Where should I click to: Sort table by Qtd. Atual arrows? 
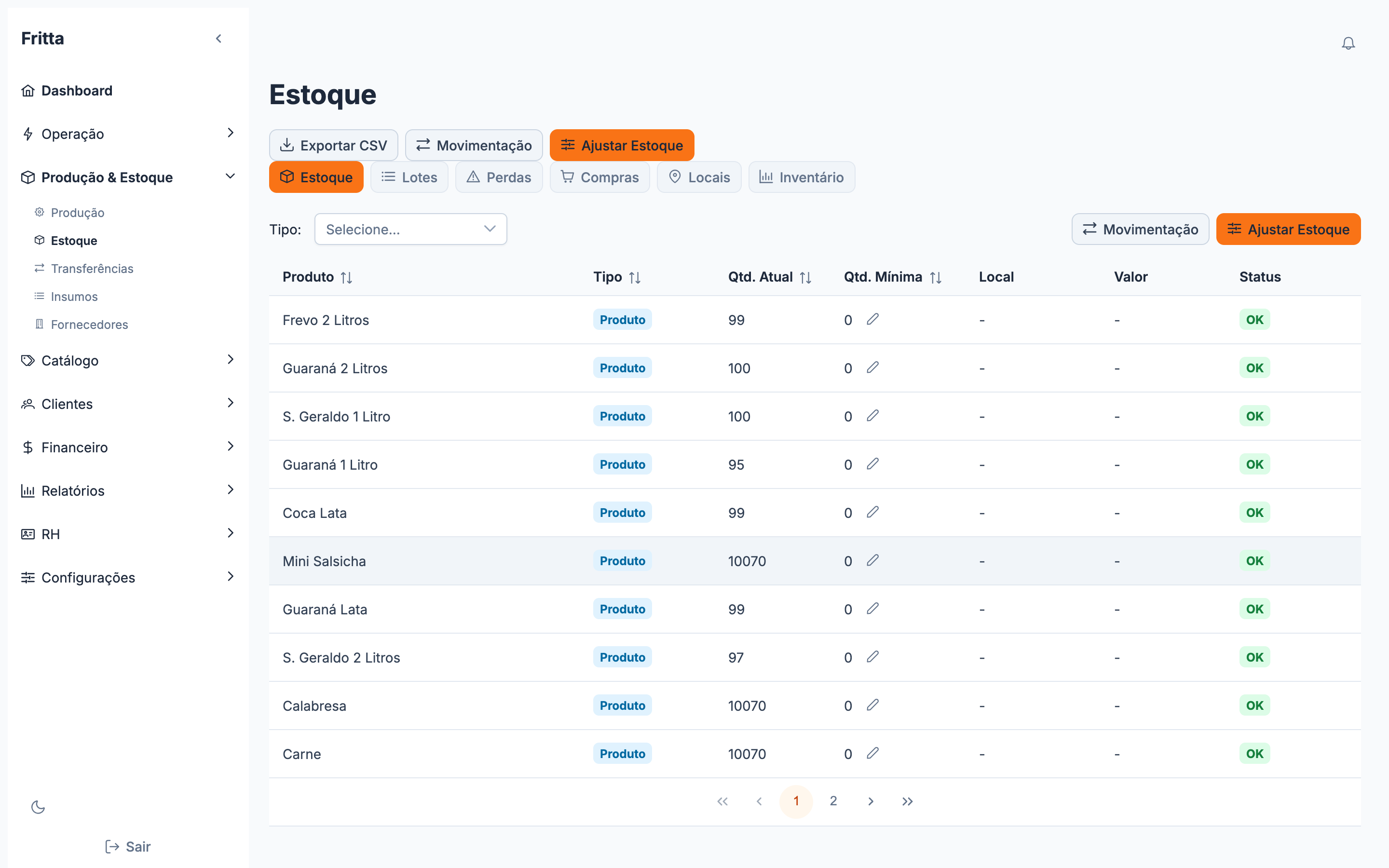click(x=805, y=278)
